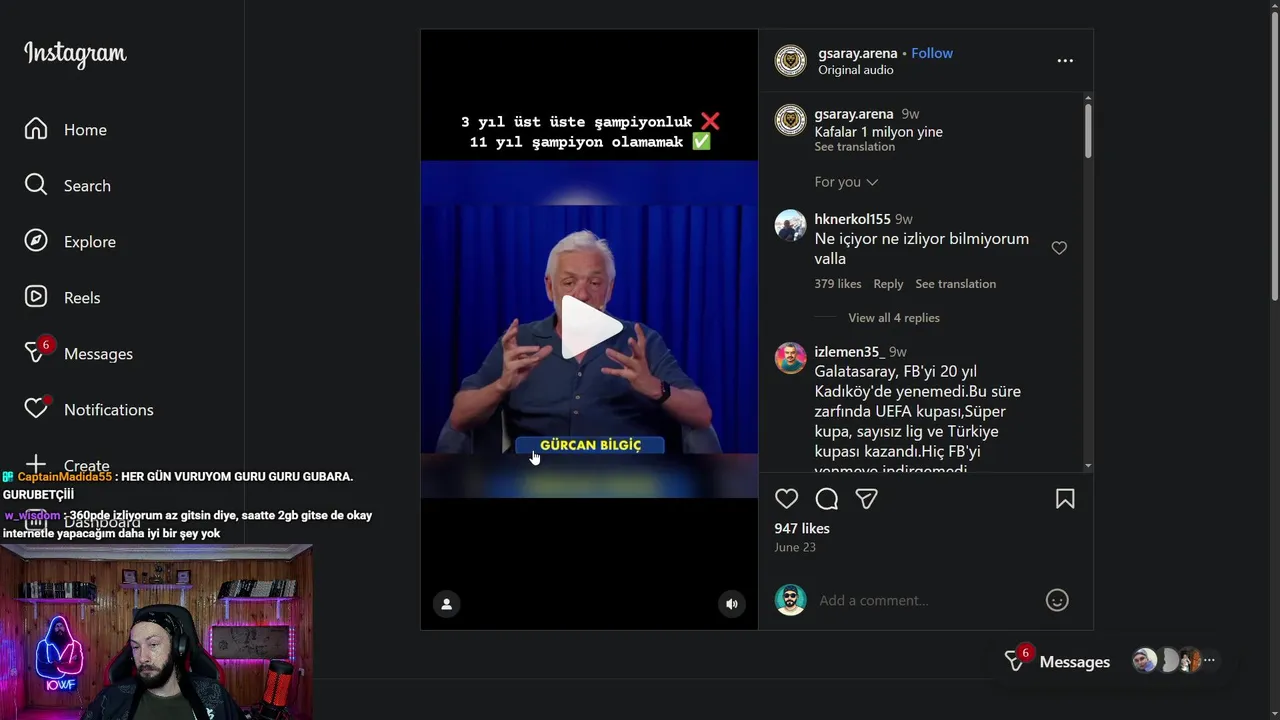Click your profile avatar beside comment box

[790, 600]
